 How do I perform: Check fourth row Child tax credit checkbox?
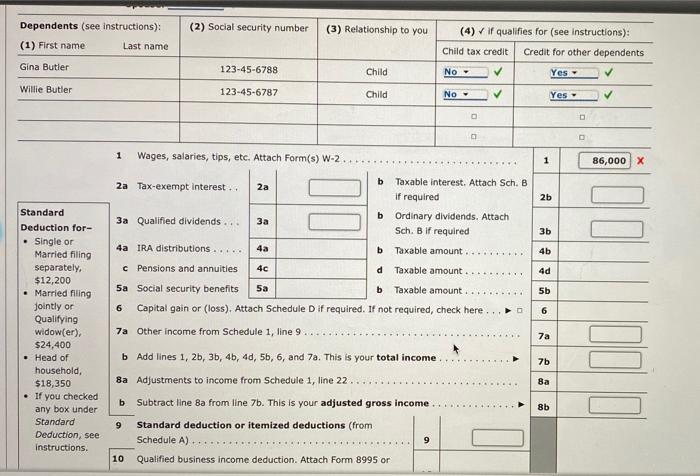[474, 136]
